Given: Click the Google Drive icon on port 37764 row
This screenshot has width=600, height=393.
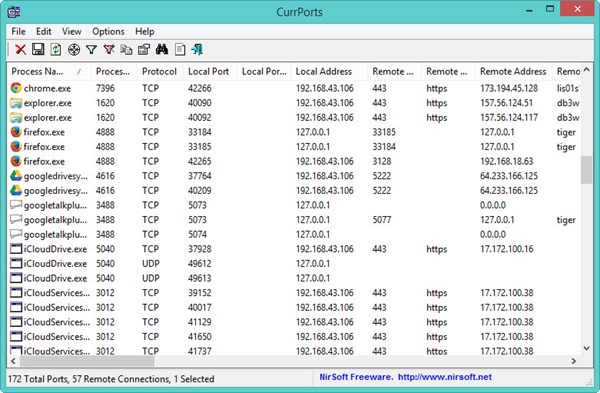Looking at the screenshot, I should pyautogui.click(x=16, y=176).
